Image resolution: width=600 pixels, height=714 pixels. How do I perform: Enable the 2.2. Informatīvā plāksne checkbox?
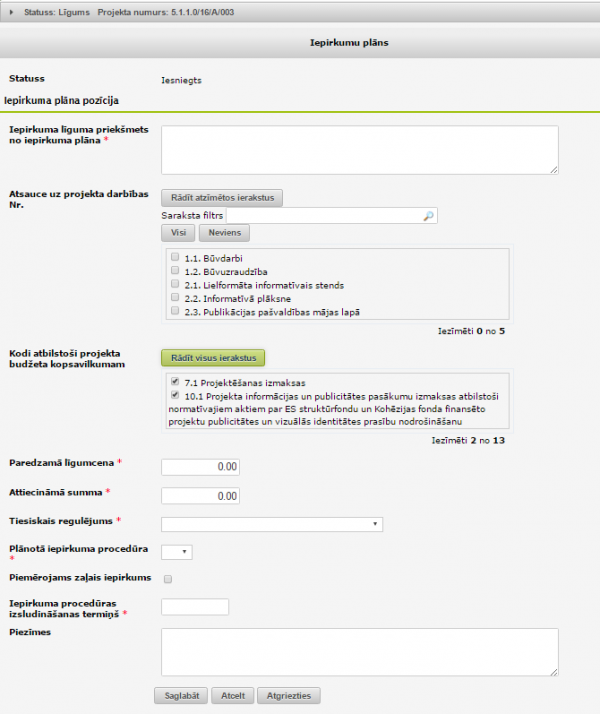pyautogui.click(x=176, y=298)
